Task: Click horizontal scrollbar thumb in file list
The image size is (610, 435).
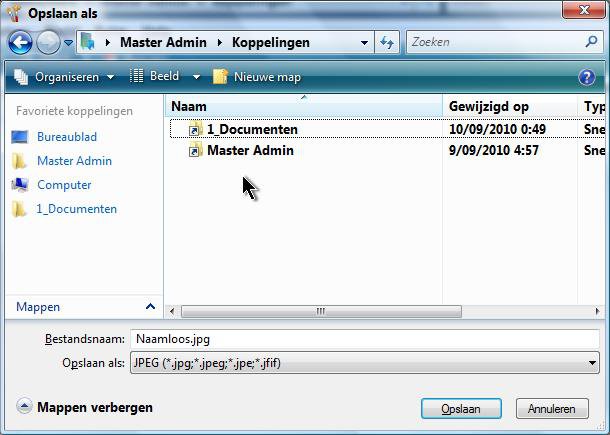Action: point(321,311)
